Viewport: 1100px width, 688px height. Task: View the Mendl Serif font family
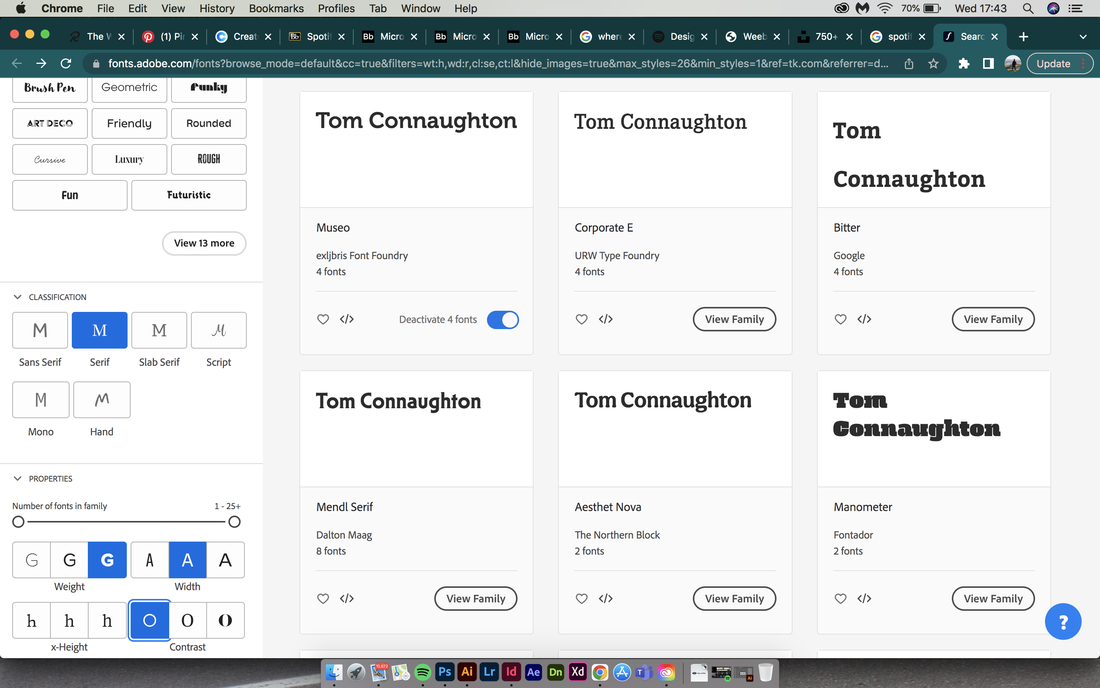(x=476, y=598)
